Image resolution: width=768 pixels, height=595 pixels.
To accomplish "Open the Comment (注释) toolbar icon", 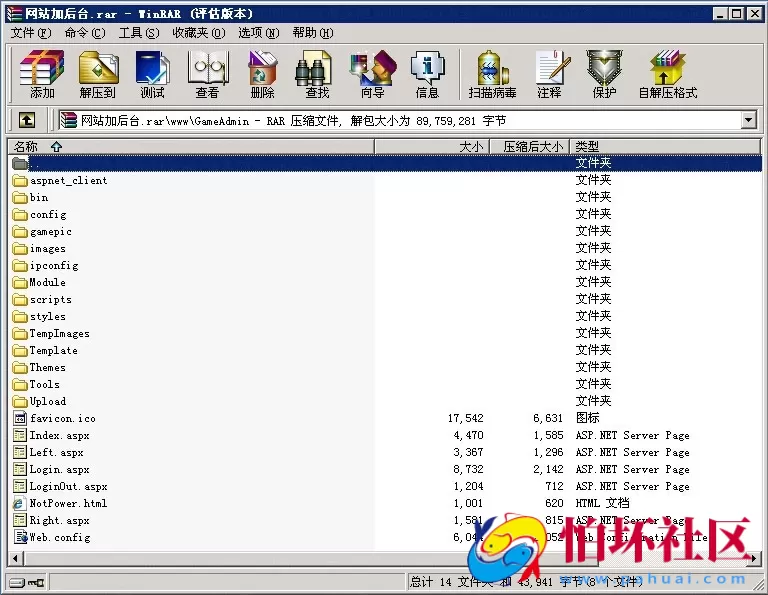I will point(551,73).
